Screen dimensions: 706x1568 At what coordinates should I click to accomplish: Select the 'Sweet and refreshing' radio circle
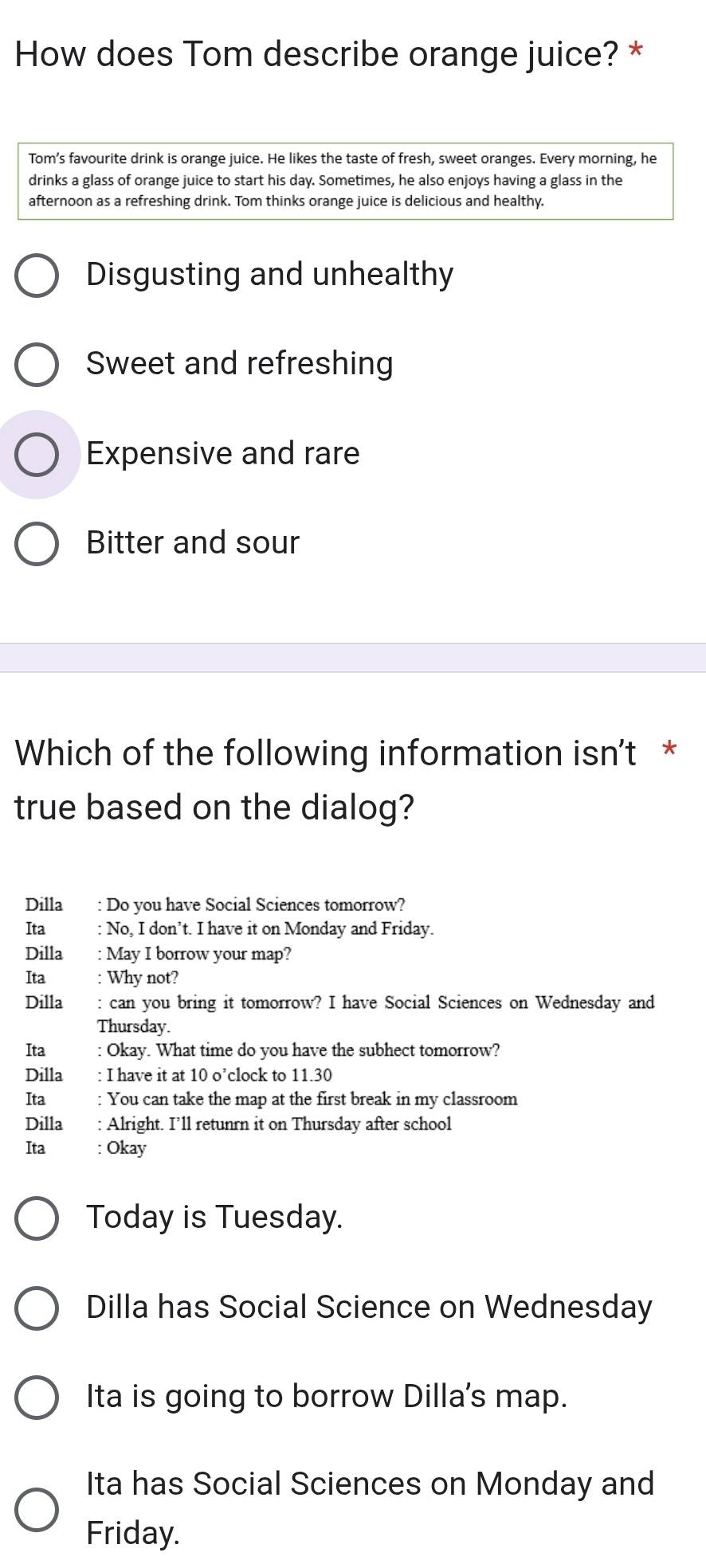(x=37, y=365)
